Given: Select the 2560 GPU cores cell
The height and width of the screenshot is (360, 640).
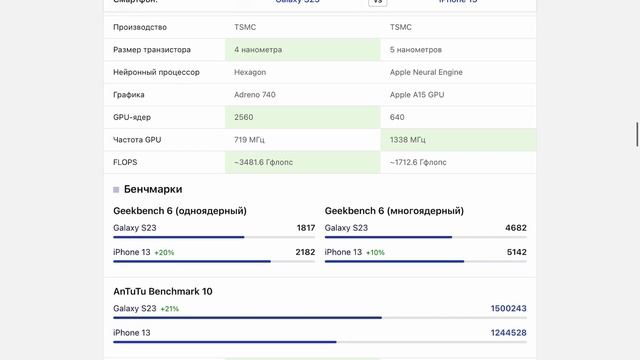Looking at the screenshot, I should tap(303, 117).
